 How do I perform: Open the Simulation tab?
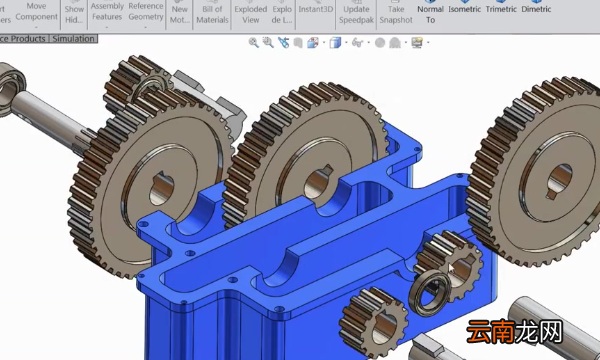pos(73,39)
